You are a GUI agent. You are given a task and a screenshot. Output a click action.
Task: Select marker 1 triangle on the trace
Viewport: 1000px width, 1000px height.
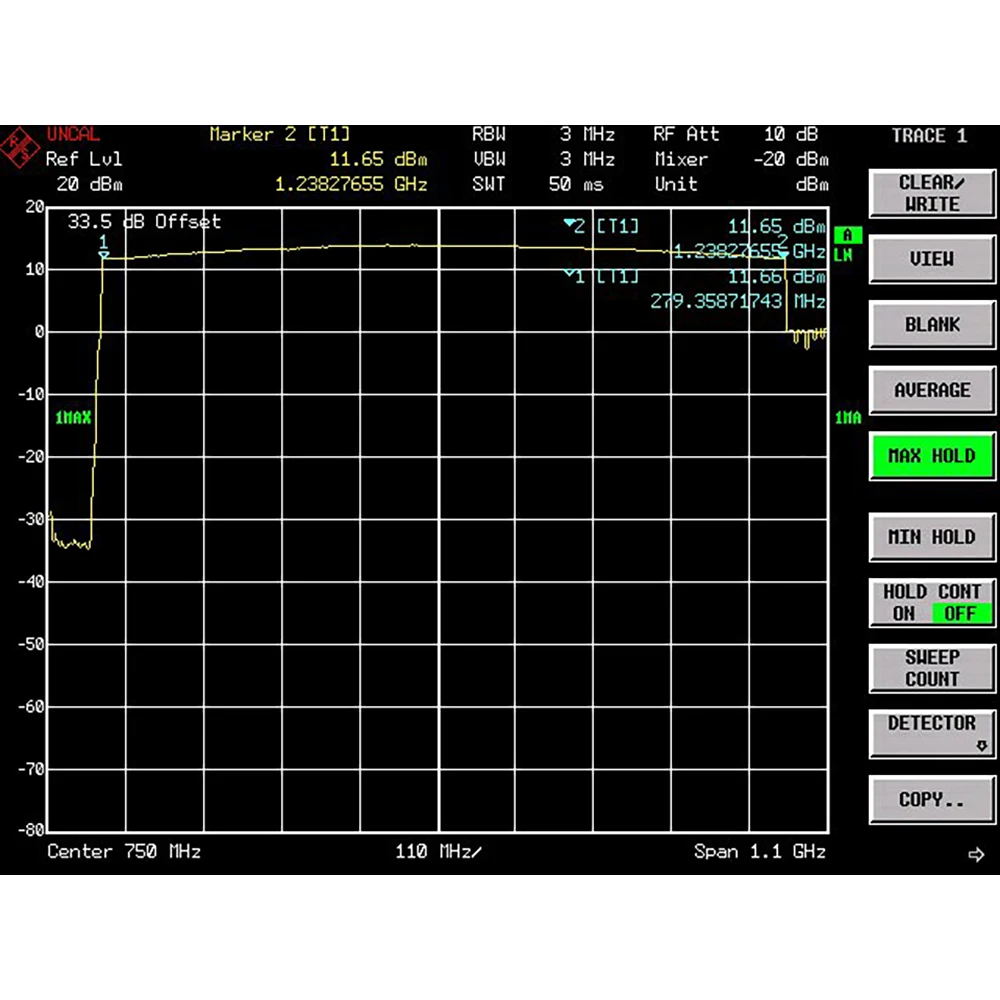[103, 256]
